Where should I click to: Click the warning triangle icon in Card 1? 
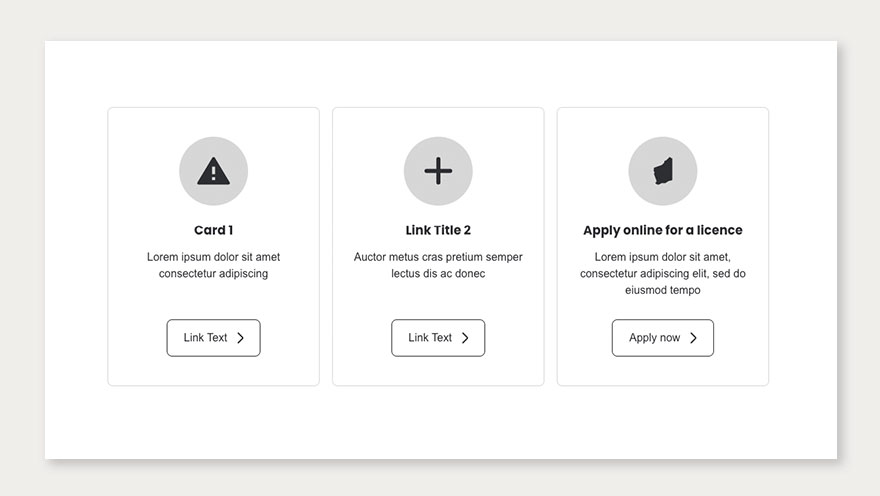[x=213, y=172]
